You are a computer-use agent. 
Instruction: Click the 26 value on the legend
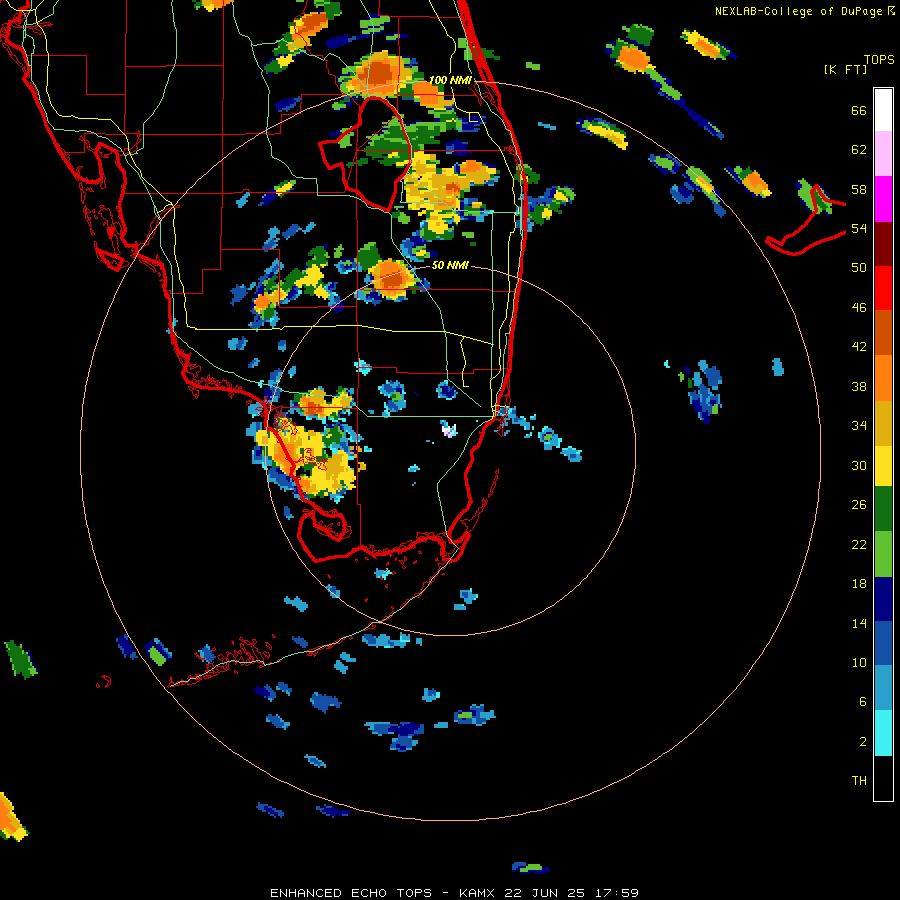(859, 505)
